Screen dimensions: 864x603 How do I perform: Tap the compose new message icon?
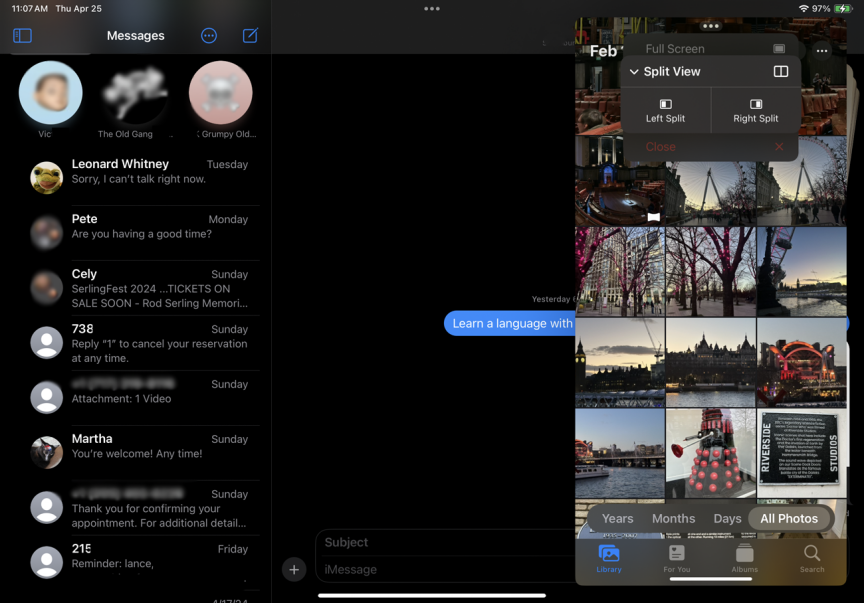point(250,36)
